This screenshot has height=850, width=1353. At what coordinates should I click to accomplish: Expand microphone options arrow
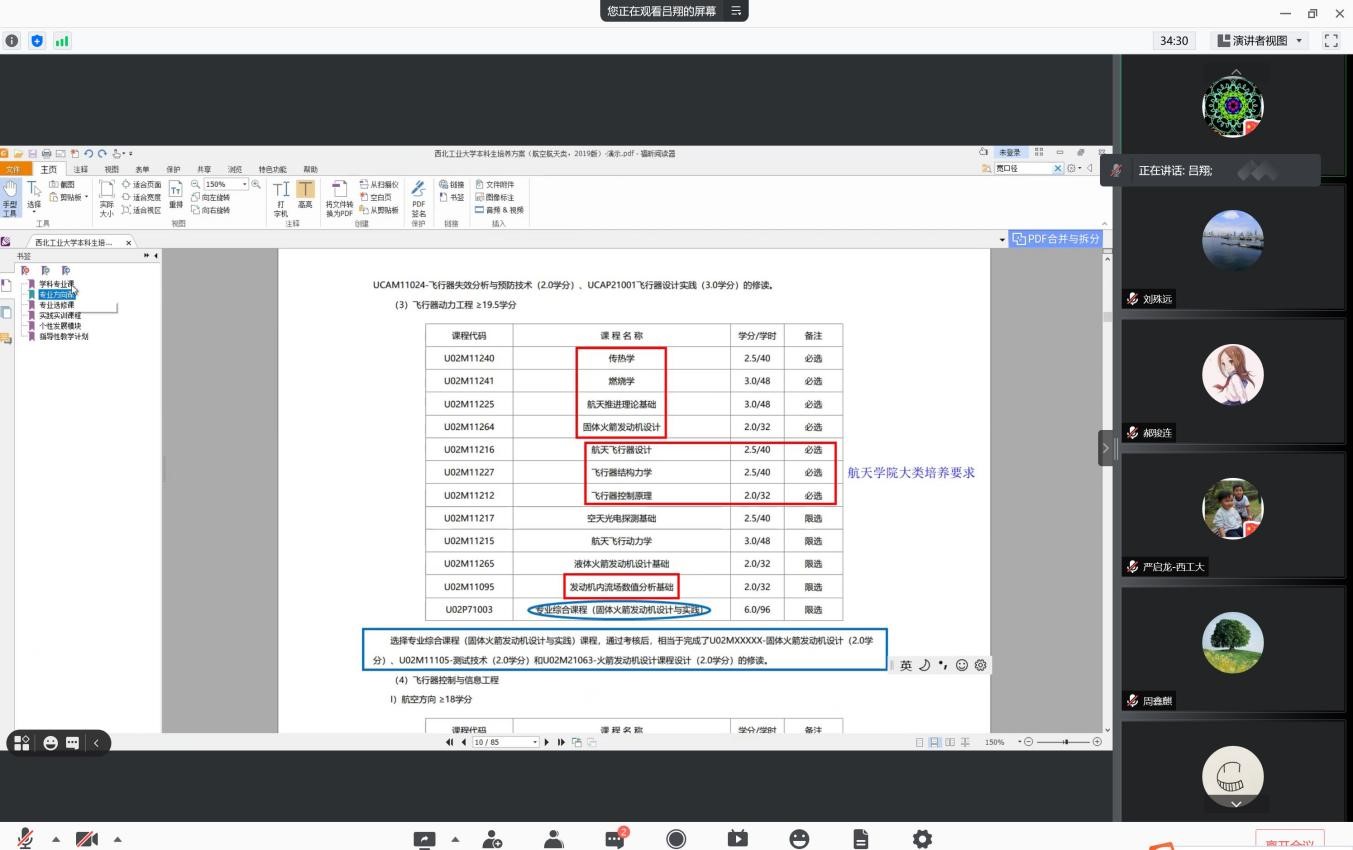[56, 839]
